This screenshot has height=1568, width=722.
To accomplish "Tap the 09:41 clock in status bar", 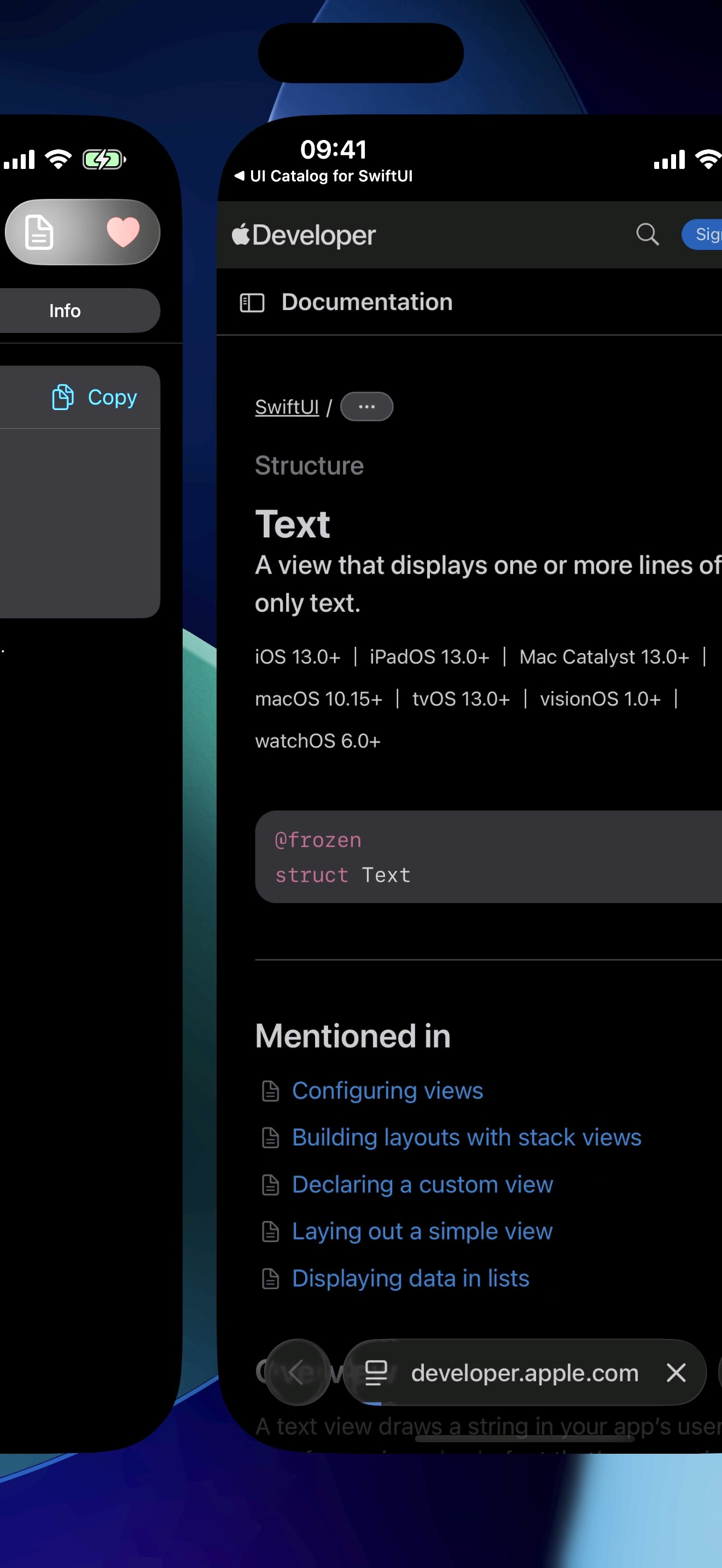I will [x=334, y=149].
